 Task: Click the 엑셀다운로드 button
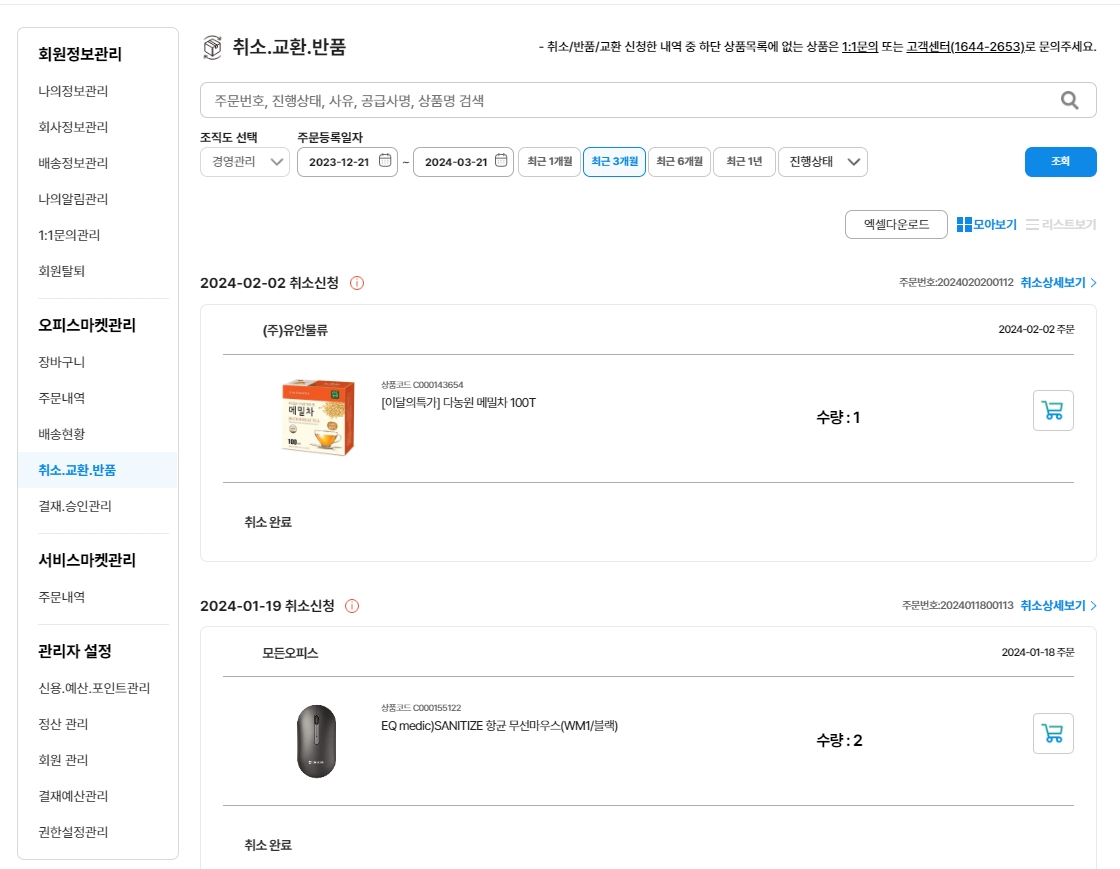[x=896, y=225]
